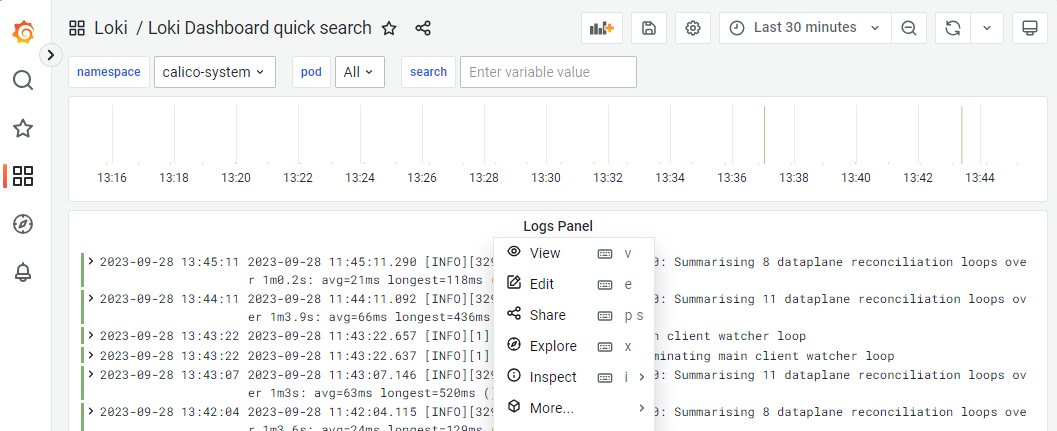Open Alerting bell icon in sidebar
Viewport: 1057px width, 431px height.
[23, 272]
